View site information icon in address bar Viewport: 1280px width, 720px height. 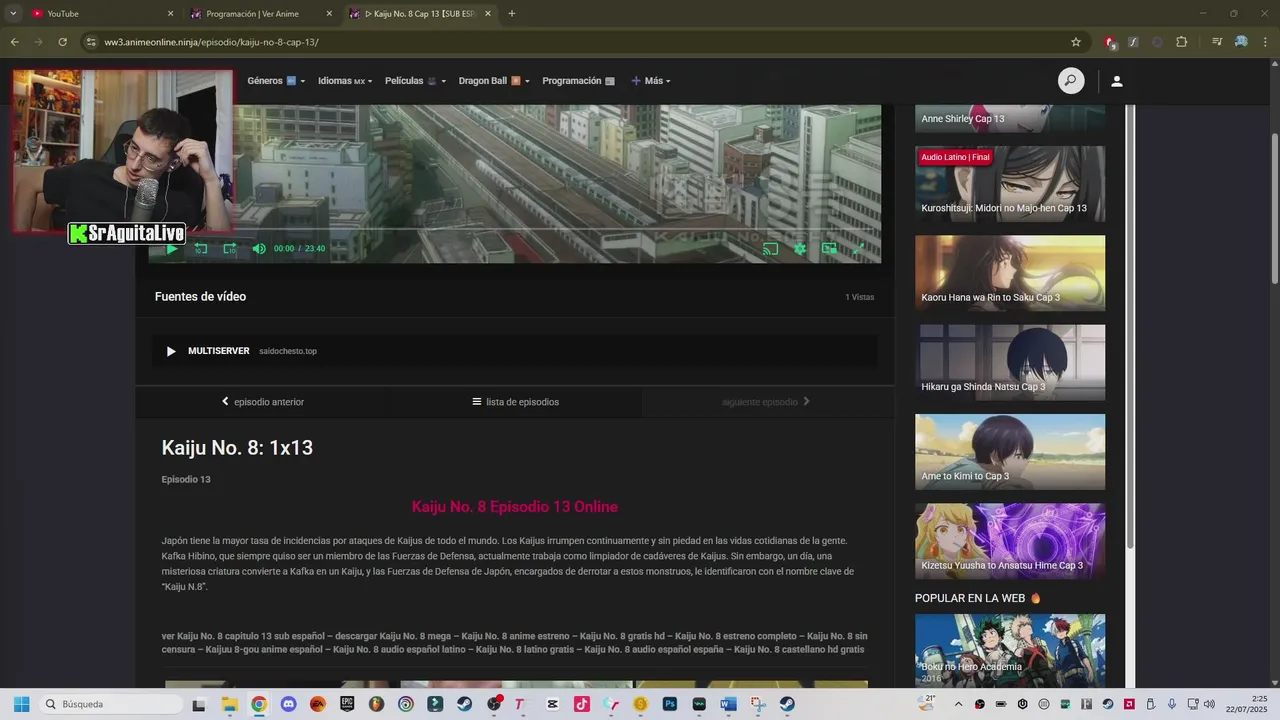(91, 42)
